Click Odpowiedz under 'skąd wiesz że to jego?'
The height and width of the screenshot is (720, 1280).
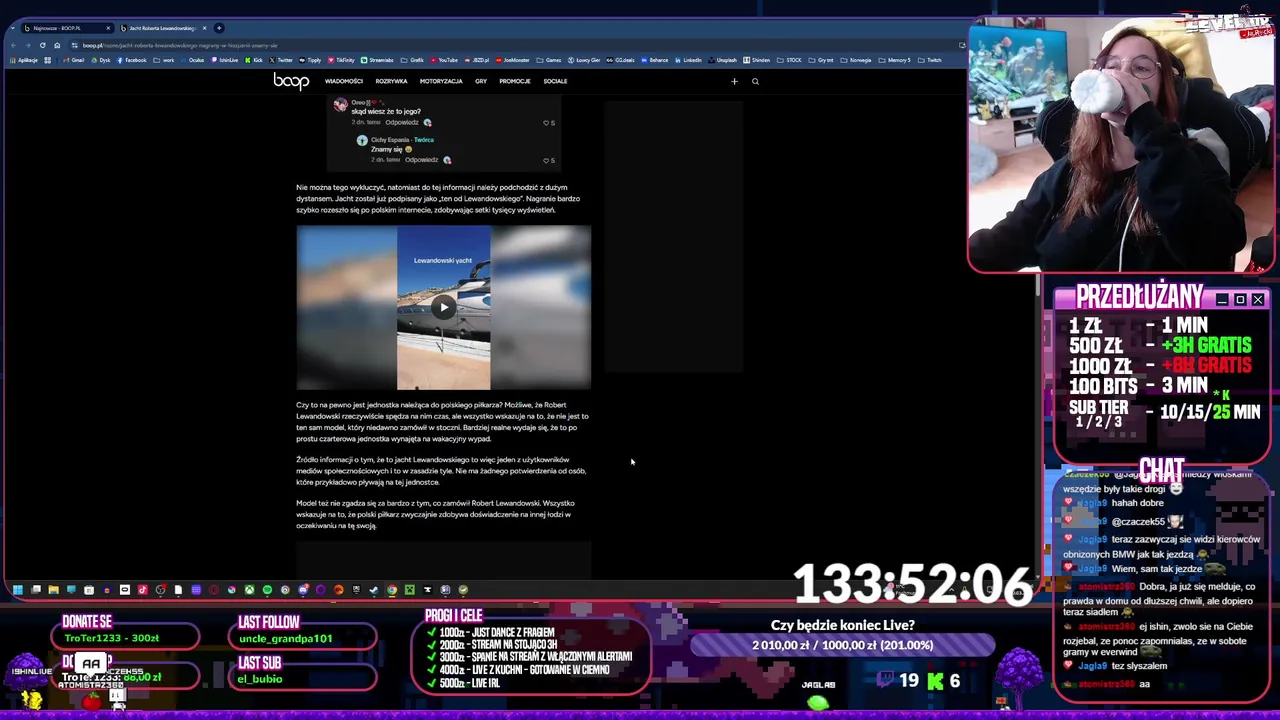pyautogui.click(x=402, y=122)
